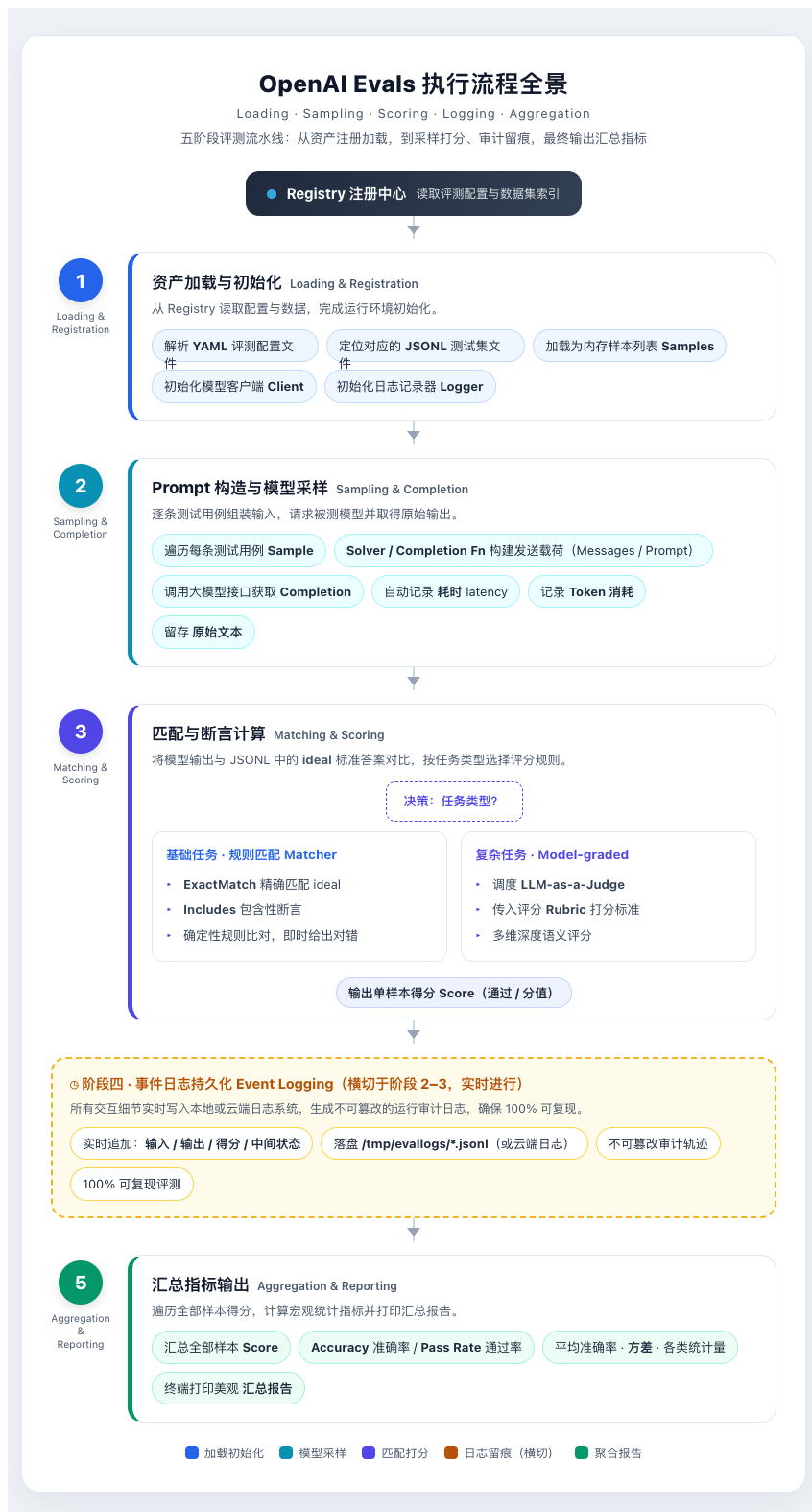812x1512 pixels.
Task: Click the Sampling & Completion label under step 2
Action: click(81, 528)
